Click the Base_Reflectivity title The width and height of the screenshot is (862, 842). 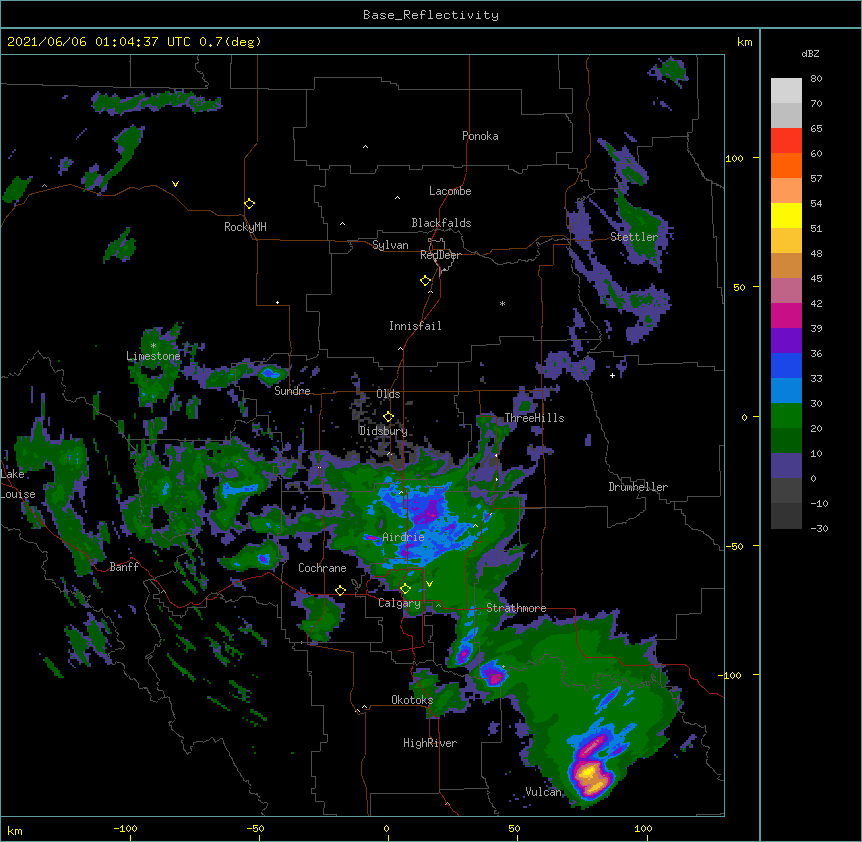[431, 15]
